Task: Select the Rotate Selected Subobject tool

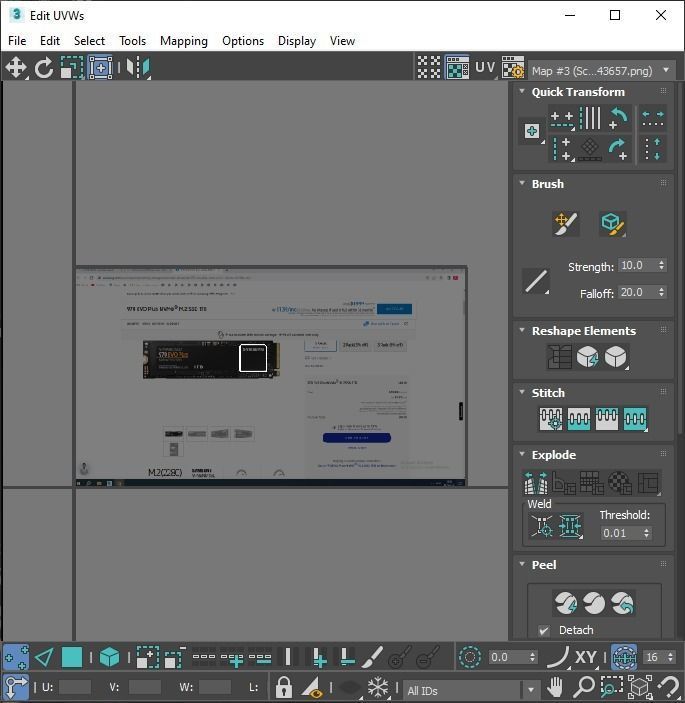Action: (x=43, y=68)
